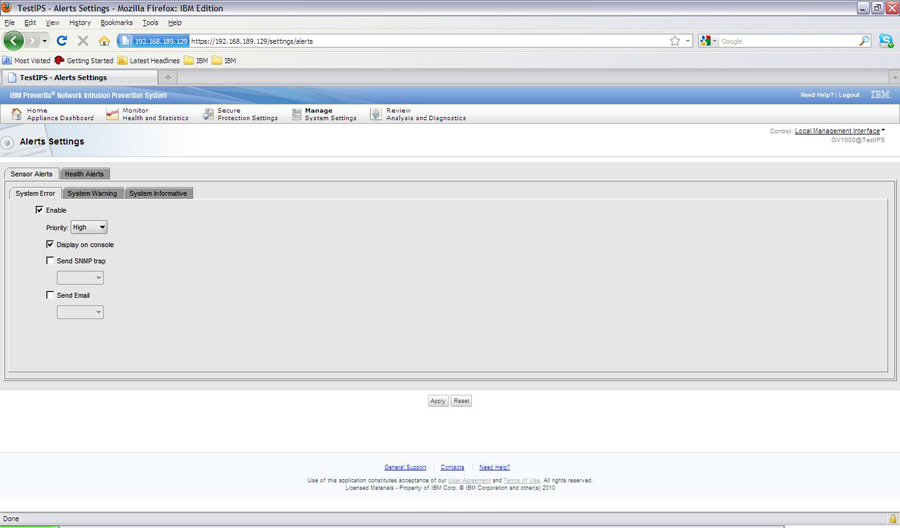
Task: Open the Edit menu
Action: pos(30,23)
